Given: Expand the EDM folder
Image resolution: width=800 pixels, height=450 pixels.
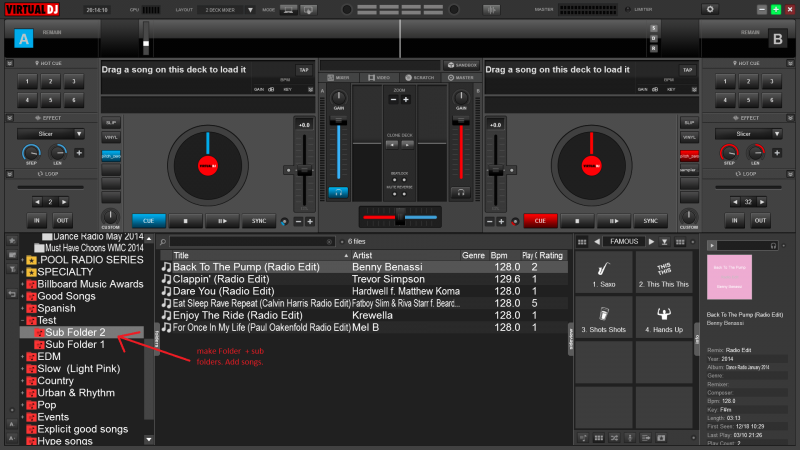Looking at the screenshot, I should pyautogui.click(x=22, y=357).
